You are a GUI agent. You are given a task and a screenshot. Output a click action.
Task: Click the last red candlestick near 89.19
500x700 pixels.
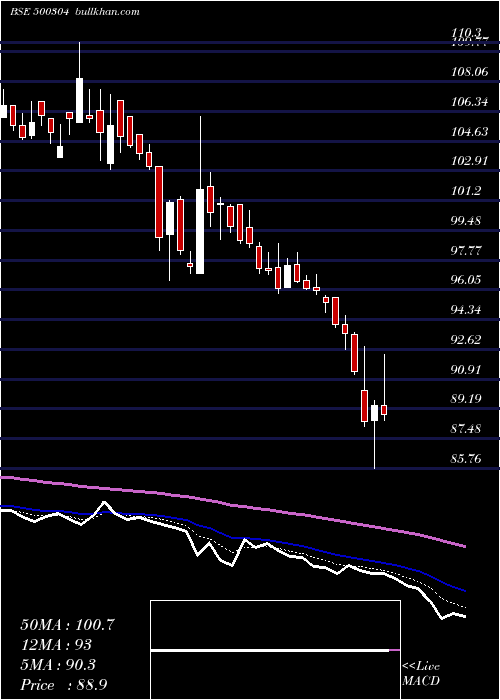click(x=384, y=410)
